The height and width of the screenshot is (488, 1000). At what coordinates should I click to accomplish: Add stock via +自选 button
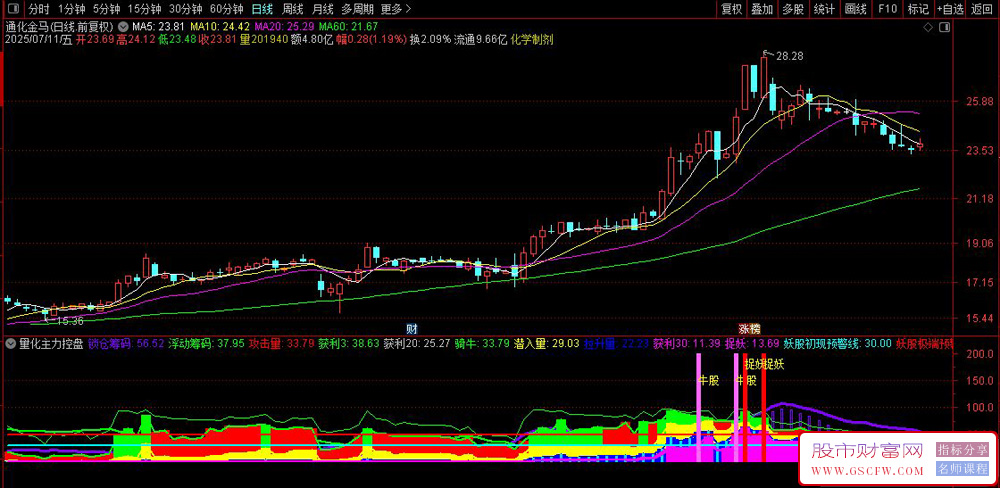coord(951,9)
